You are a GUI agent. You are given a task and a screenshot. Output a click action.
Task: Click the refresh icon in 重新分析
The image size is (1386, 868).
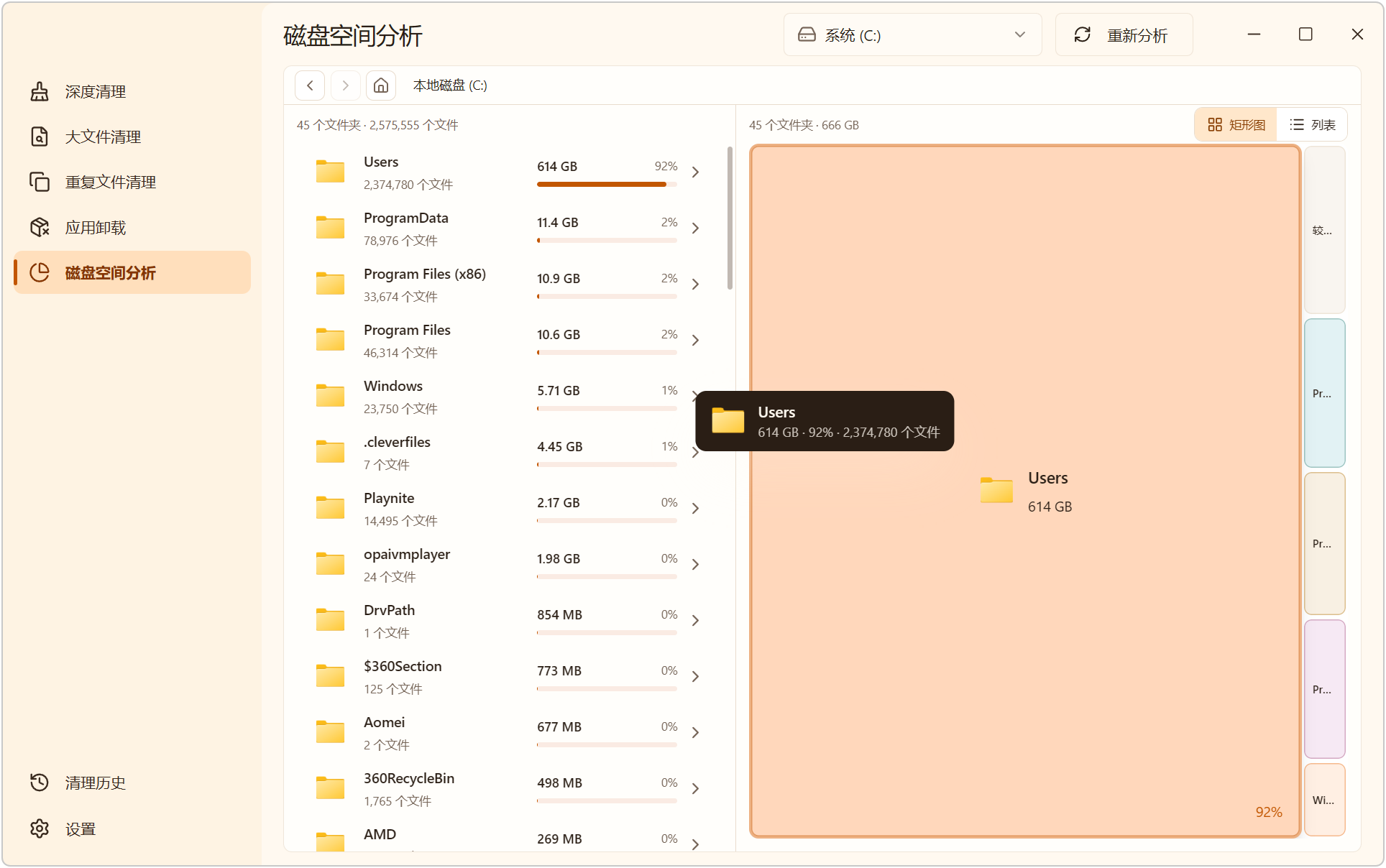(1083, 34)
